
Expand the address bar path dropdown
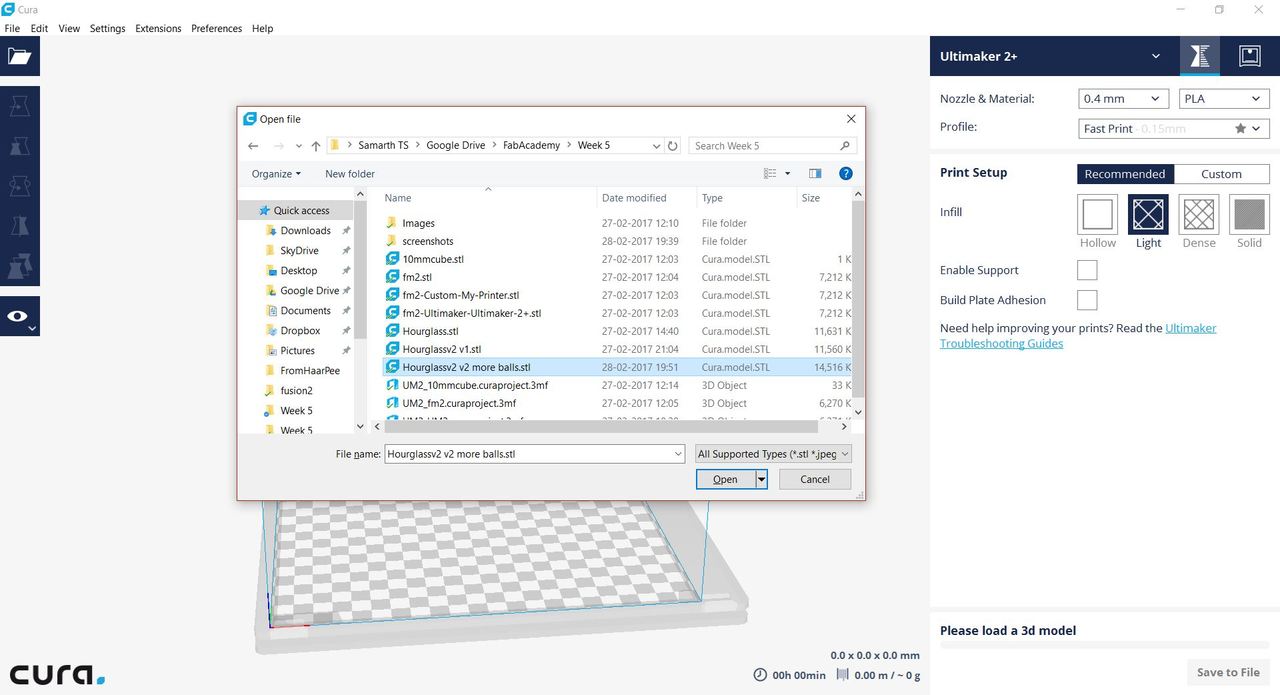point(656,146)
